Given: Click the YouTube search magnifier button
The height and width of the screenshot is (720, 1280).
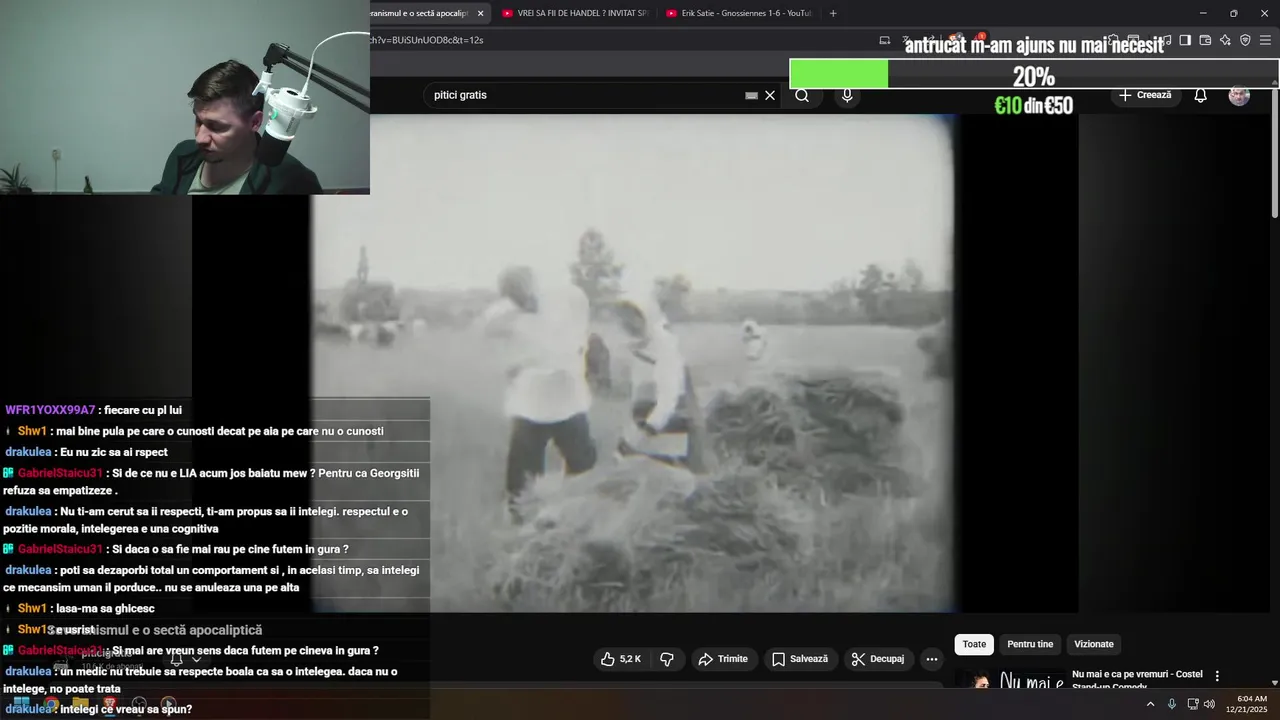Looking at the screenshot, I should click(802, 95).
